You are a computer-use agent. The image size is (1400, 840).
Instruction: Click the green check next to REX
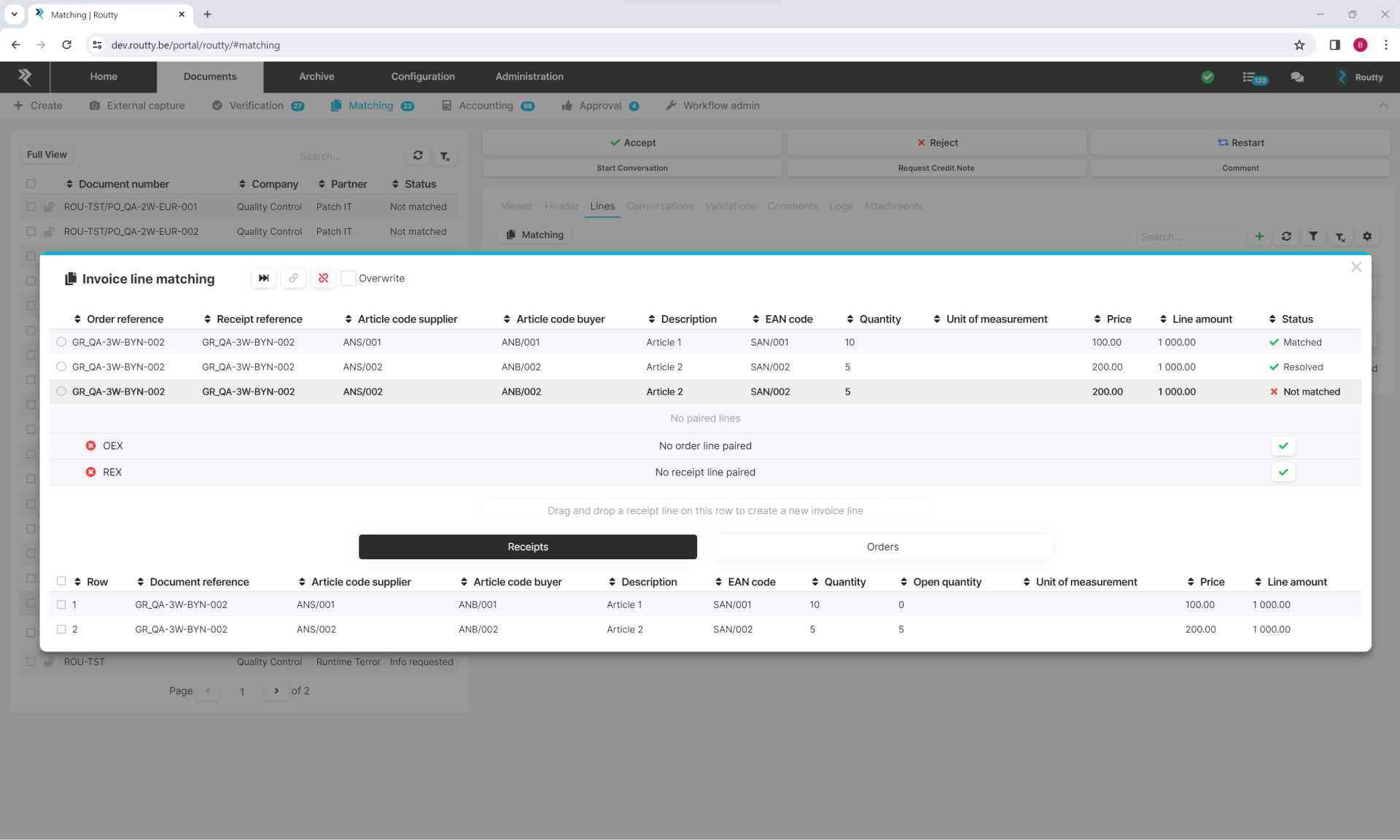tap(1283, 472)
